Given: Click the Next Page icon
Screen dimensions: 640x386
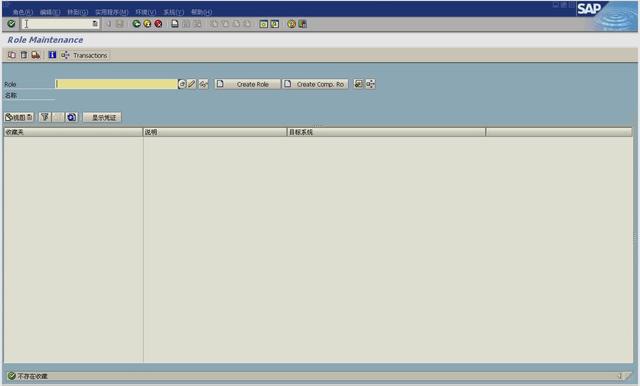Looking at the screenshot, I should coord(236,24).
